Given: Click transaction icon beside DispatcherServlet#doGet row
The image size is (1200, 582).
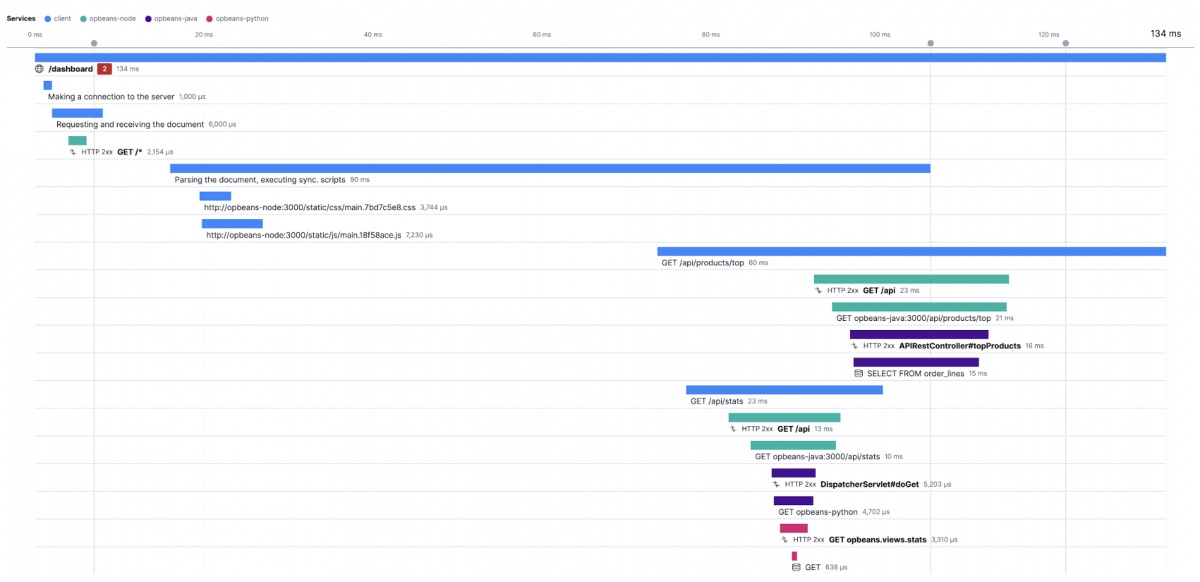Looking at the screenshot, I should (x=776, y=484).
